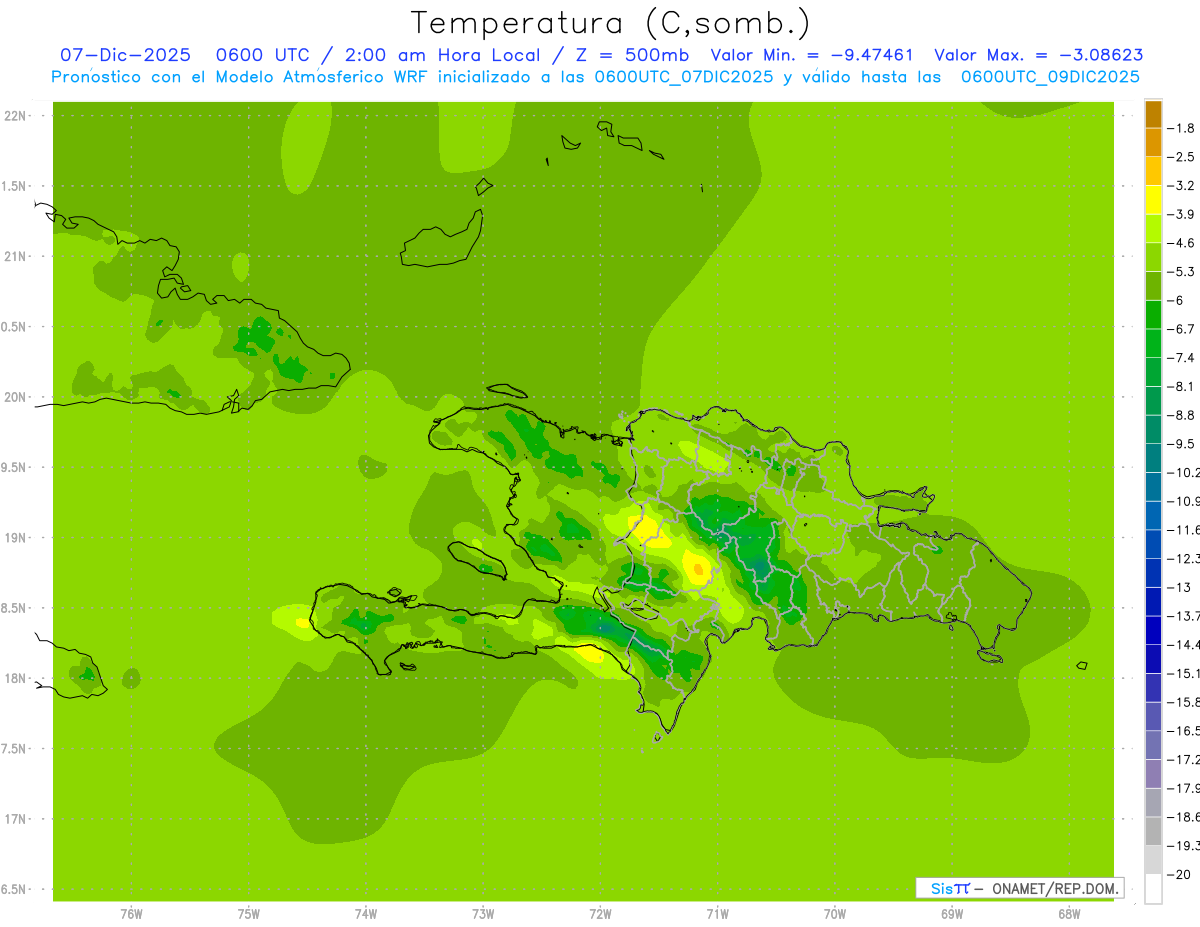Click the '68W' longitude label
1200x927 pixels.
pyautogui.click(x=1069, y=913)
